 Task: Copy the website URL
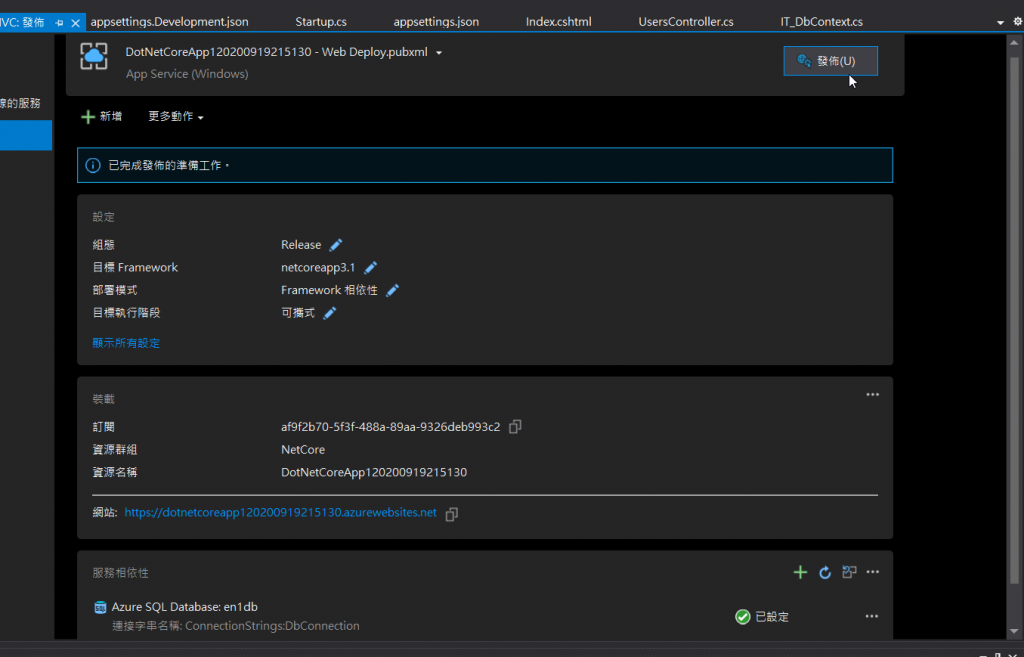pos(451,515)
